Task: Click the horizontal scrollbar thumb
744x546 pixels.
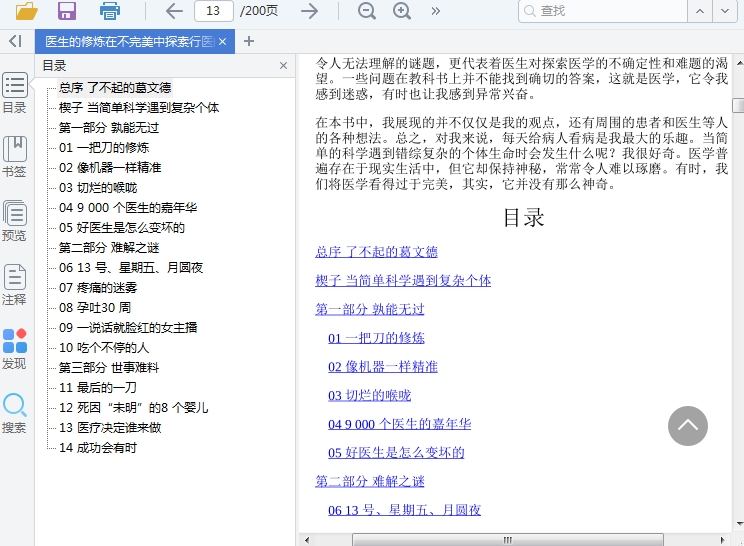Action: point(508,540)
